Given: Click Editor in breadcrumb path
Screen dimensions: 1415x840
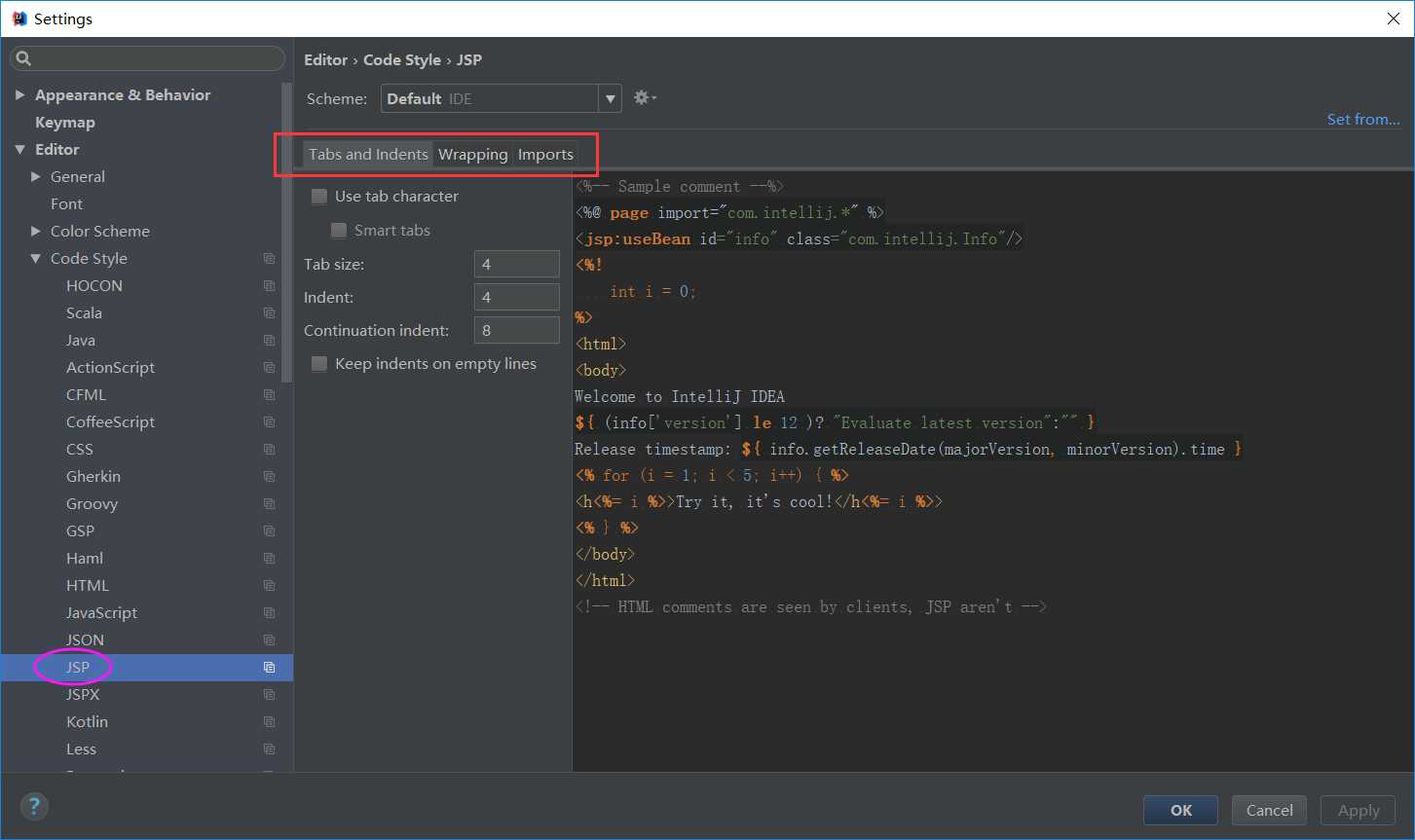Looking at the screenshot, I should pos(325,60).
